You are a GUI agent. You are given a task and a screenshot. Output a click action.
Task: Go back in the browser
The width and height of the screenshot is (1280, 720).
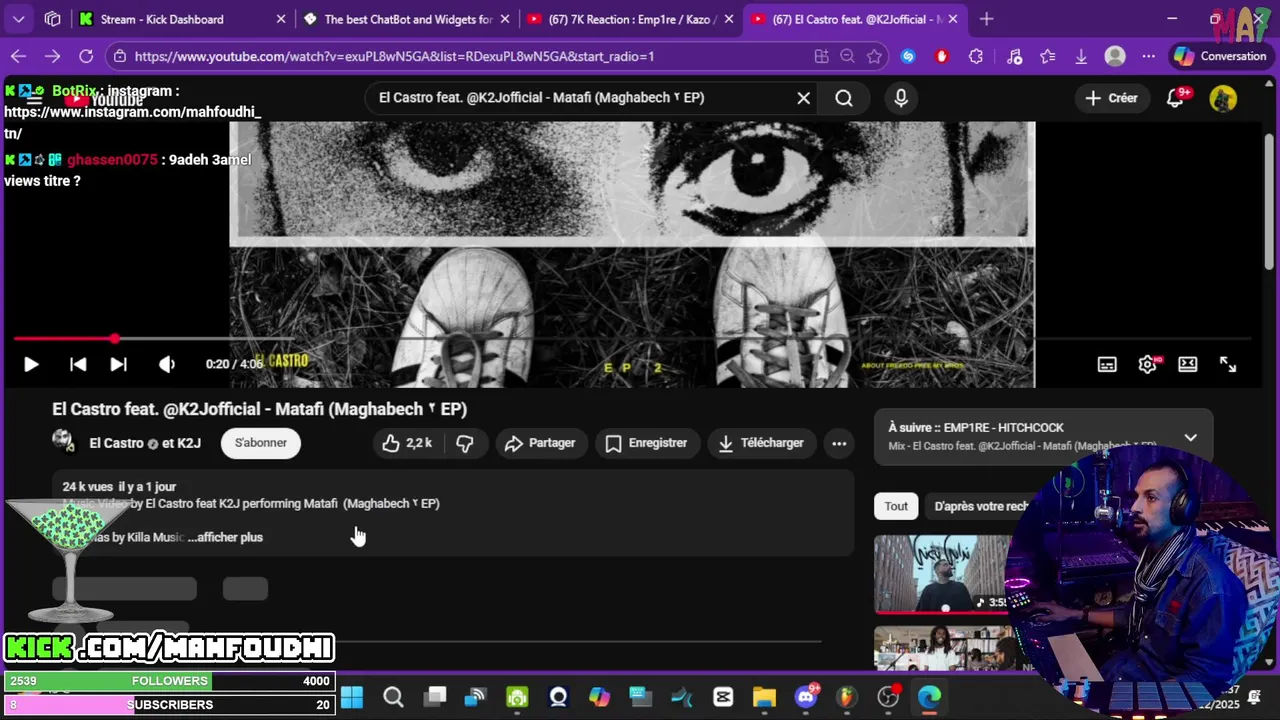18,56
